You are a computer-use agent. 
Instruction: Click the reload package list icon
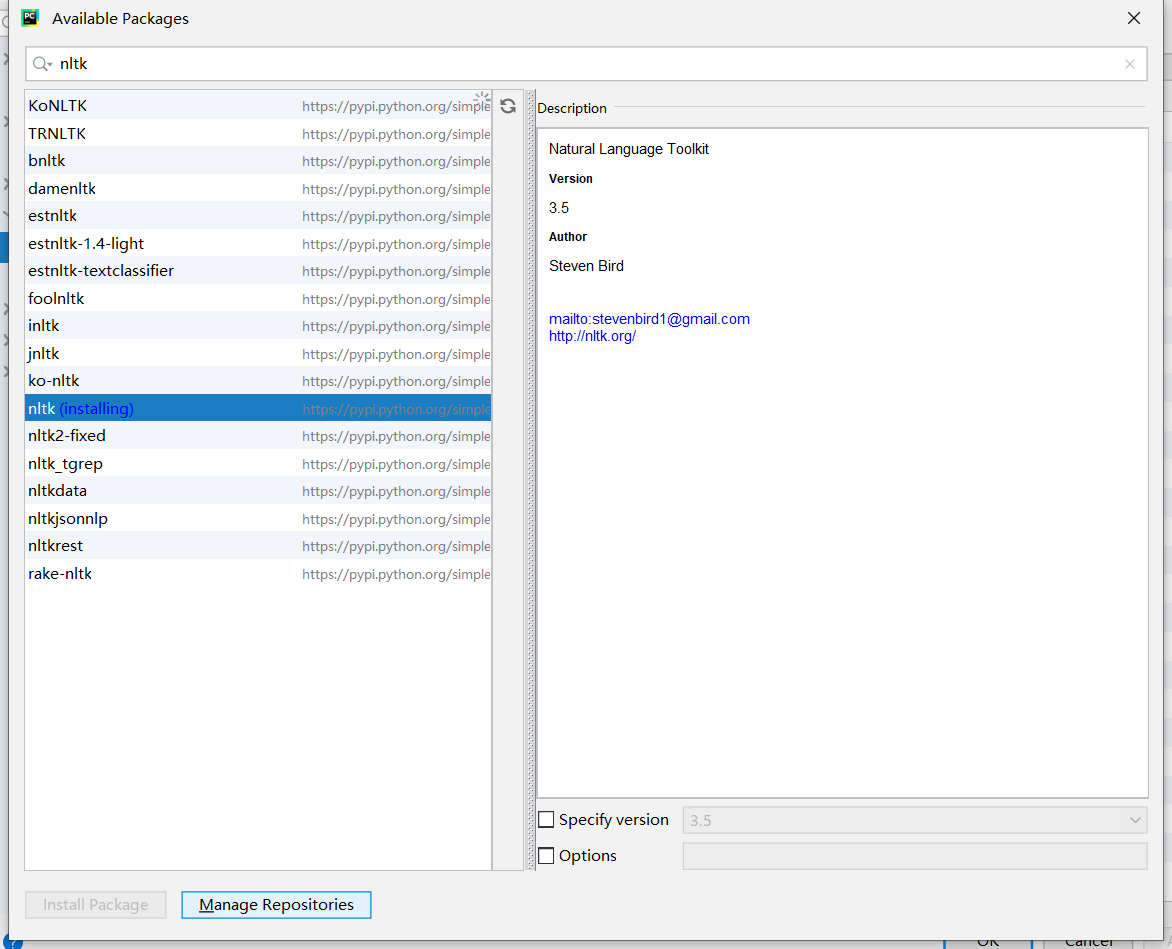tap(508, 106)
